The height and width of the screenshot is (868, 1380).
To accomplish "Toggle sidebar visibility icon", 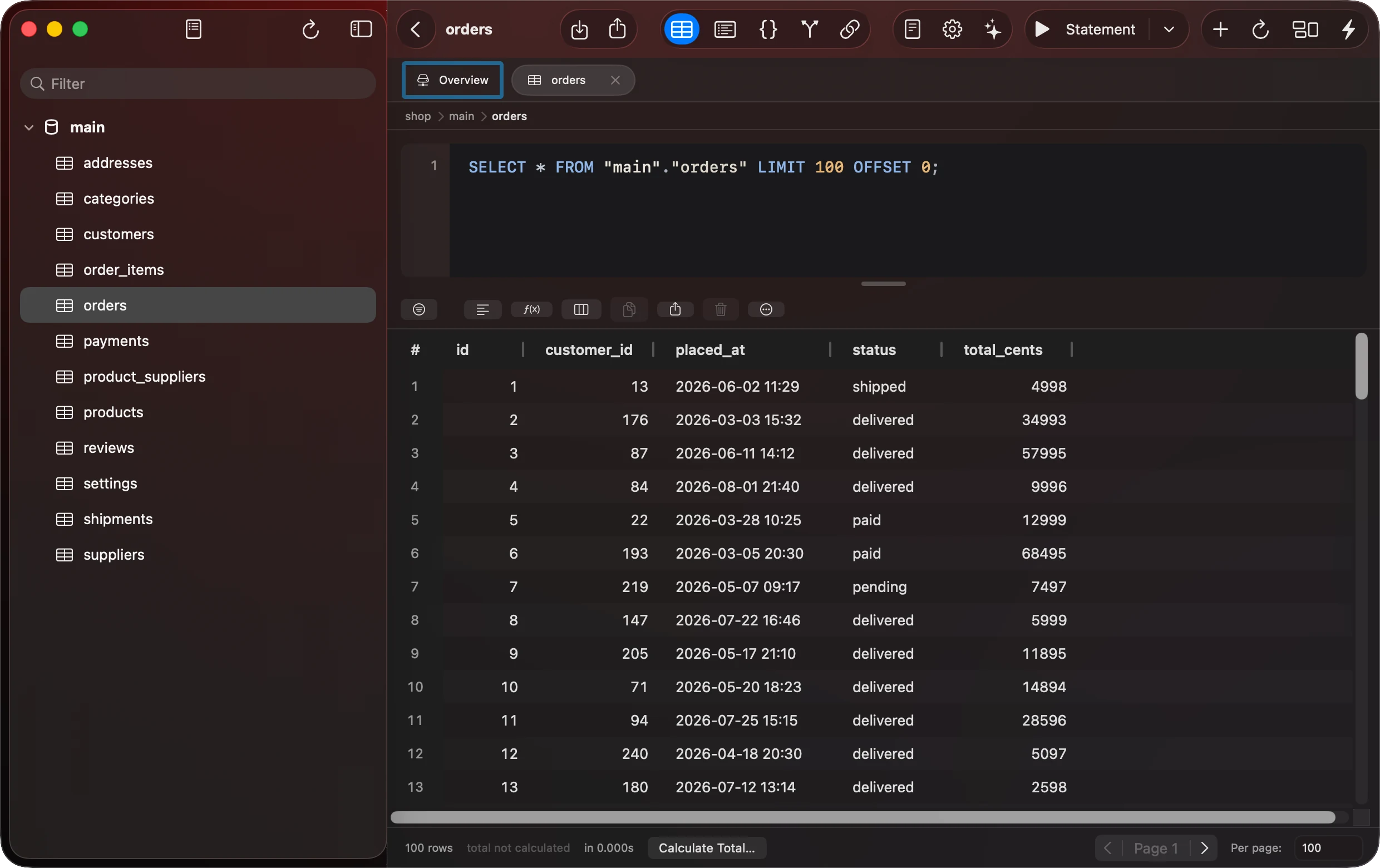I will click(x=361, y=29).
